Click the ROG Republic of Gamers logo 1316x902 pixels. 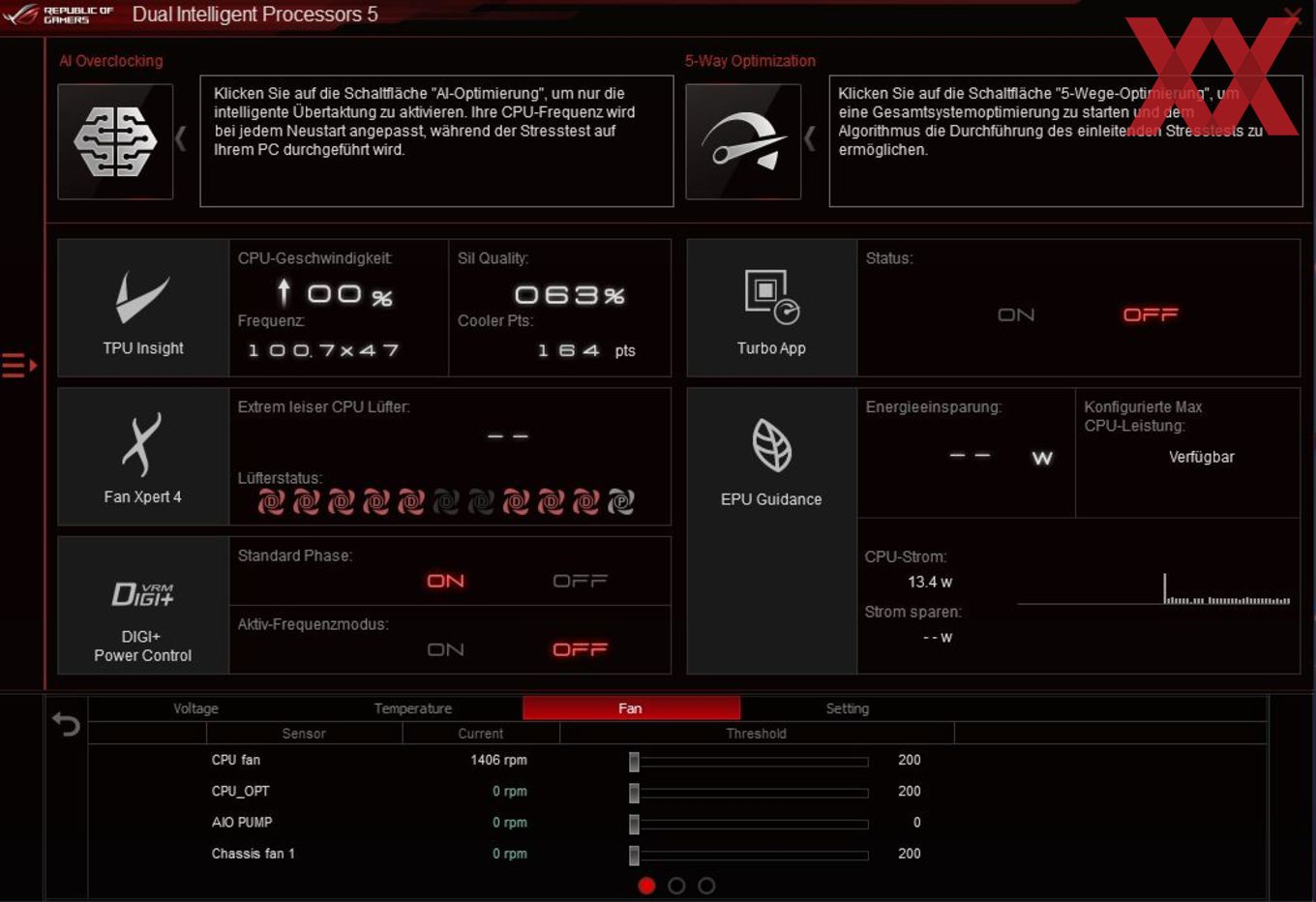(x=58, y=15)
